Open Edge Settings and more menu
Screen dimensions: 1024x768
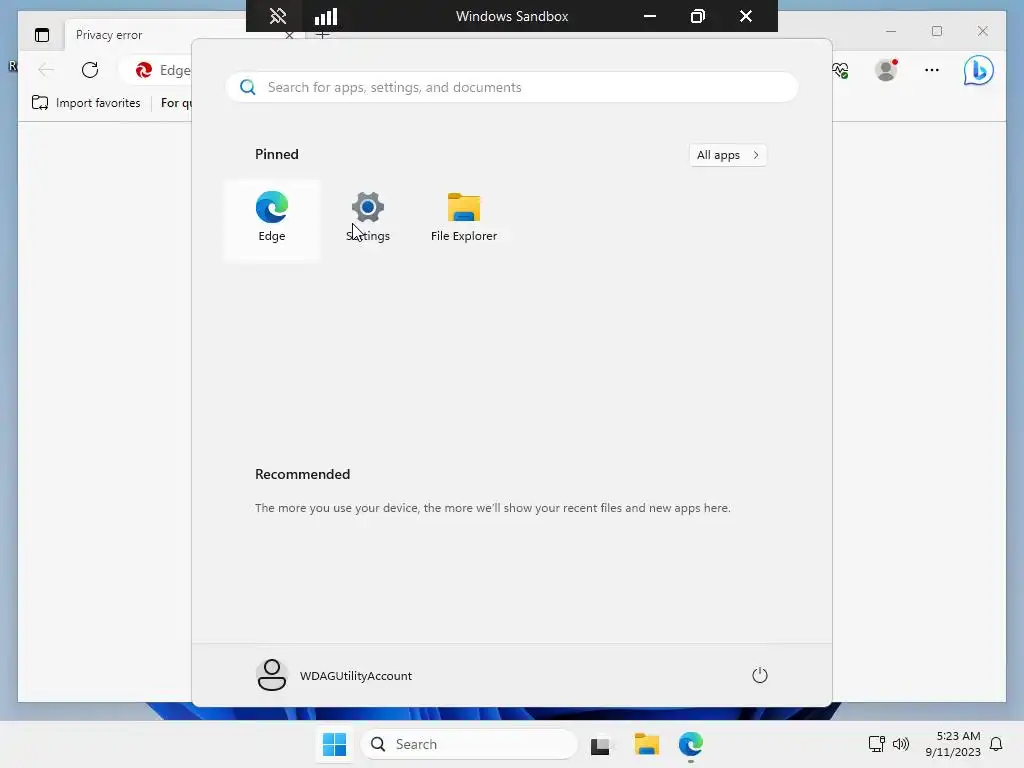[x=932, y=70]
